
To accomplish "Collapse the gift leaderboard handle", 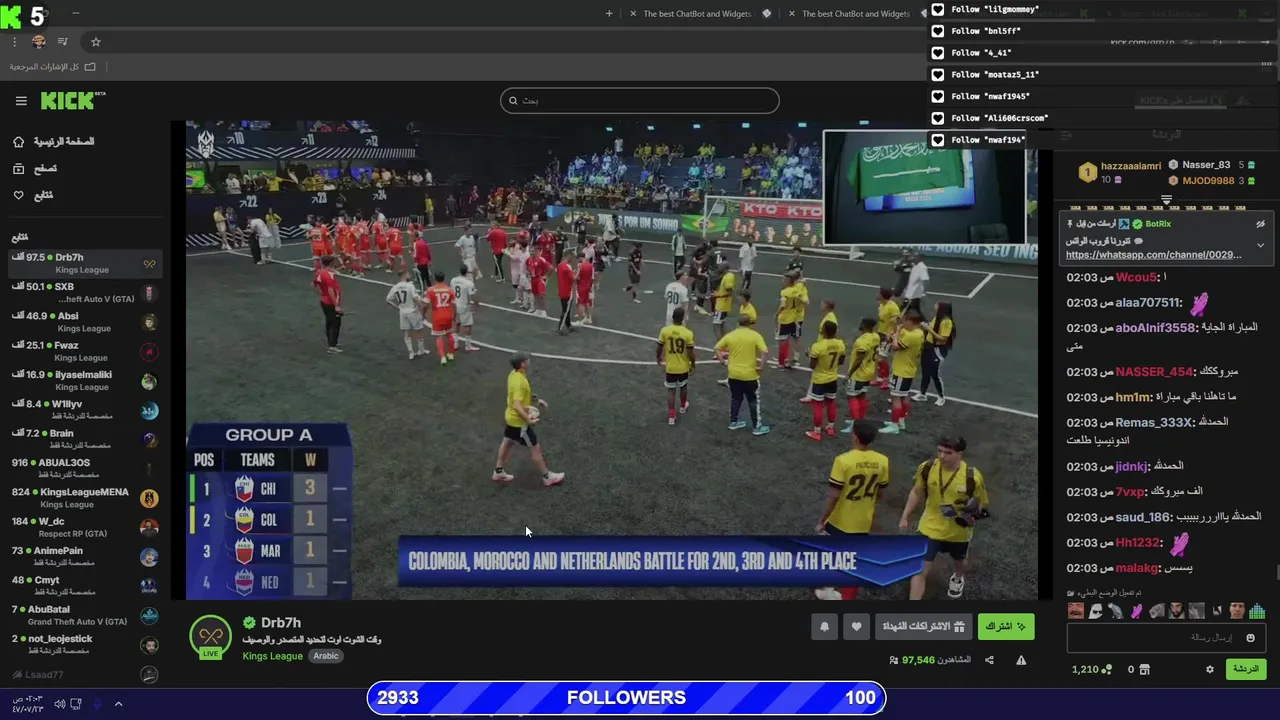I will [1166, 200].
